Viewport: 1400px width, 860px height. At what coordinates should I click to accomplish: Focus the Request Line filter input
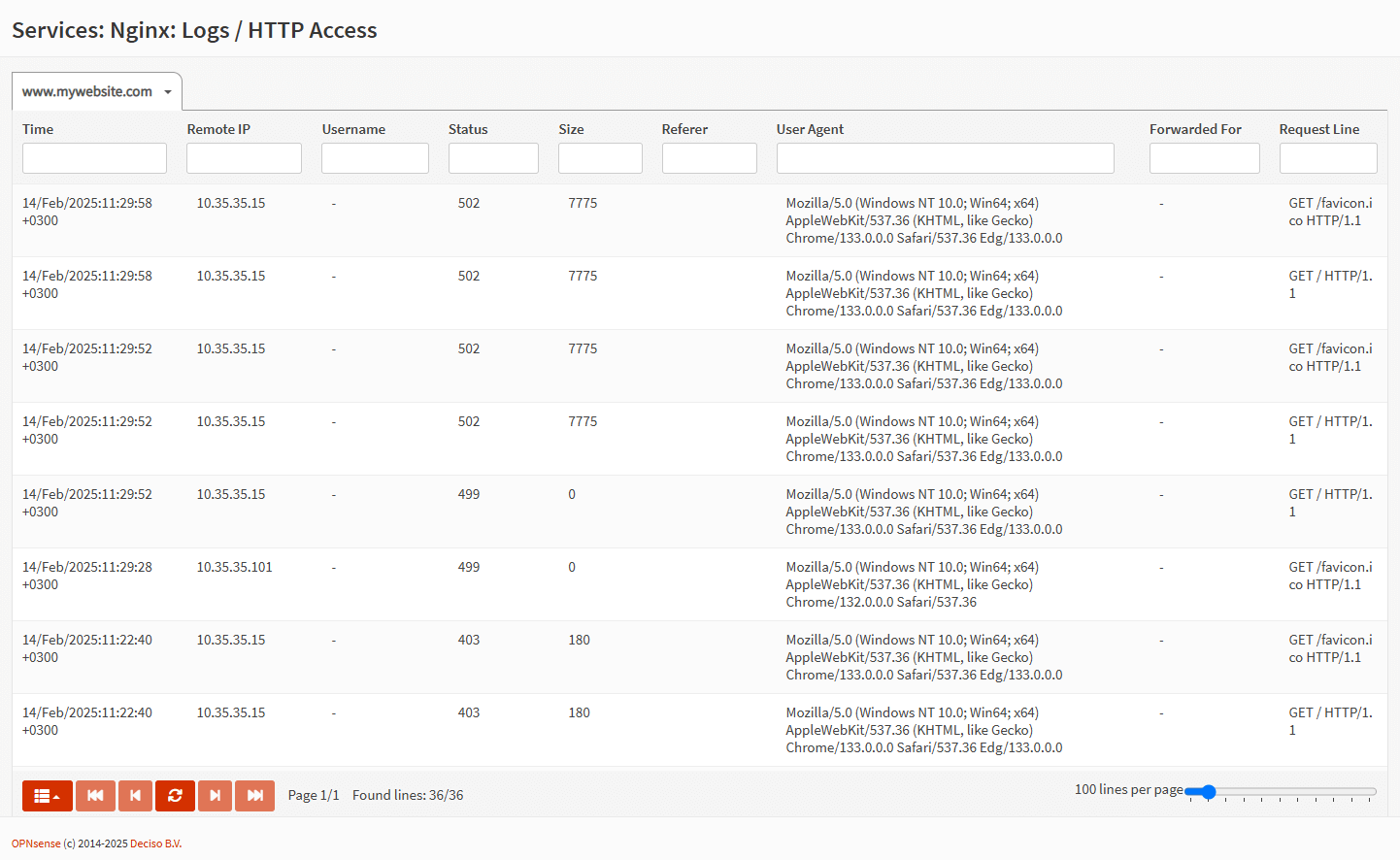click(x=1328, y=157)
